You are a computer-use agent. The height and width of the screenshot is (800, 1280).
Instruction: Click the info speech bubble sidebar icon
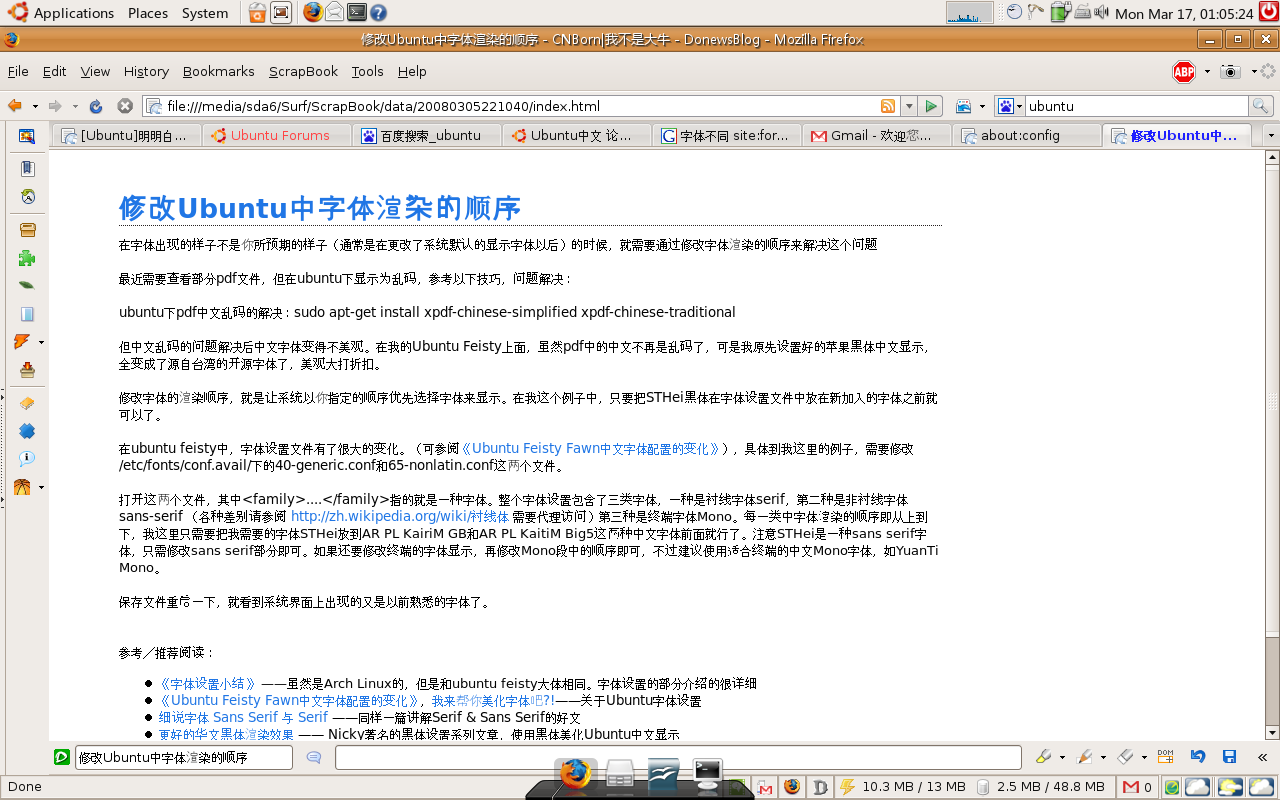click(x=27, y=459)
